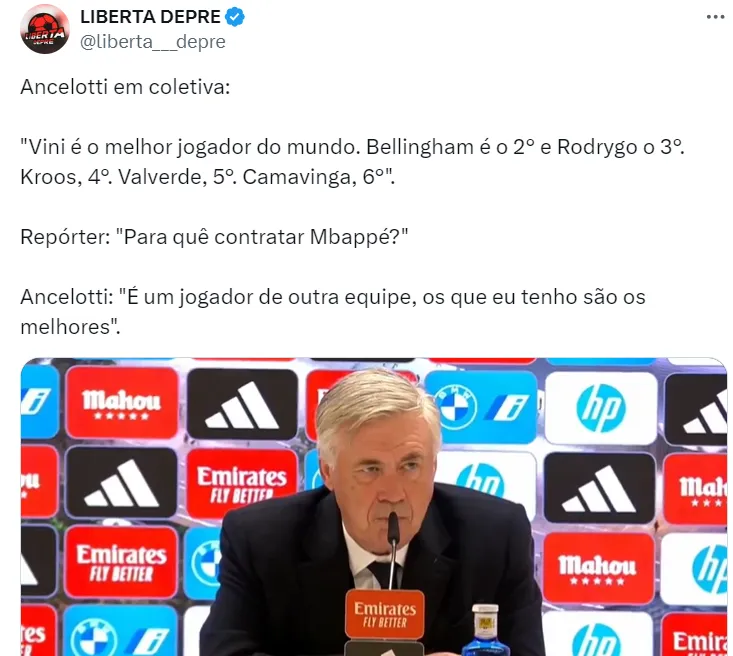
Task: Click the blue verified badge
Action: [235, 17]
